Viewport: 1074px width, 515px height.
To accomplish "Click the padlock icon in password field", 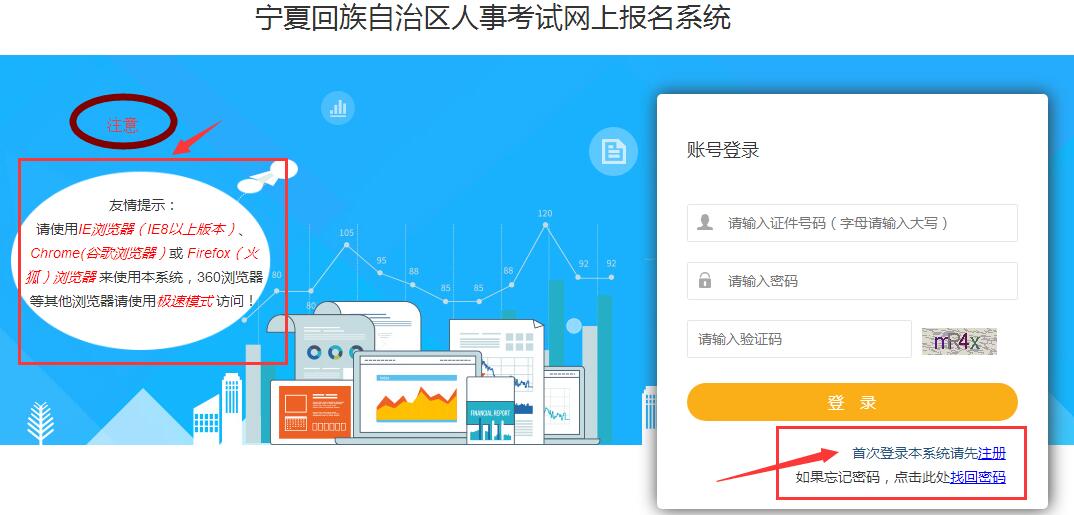I will tap(705, 280).
